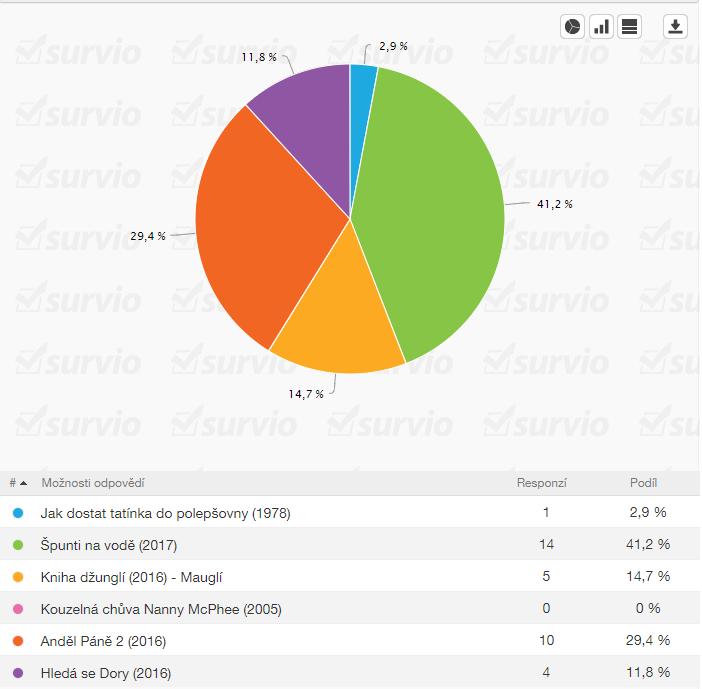Click the 0 % share in the table
The height and width of the screenshot is (689, 702).
click(648, 608)
